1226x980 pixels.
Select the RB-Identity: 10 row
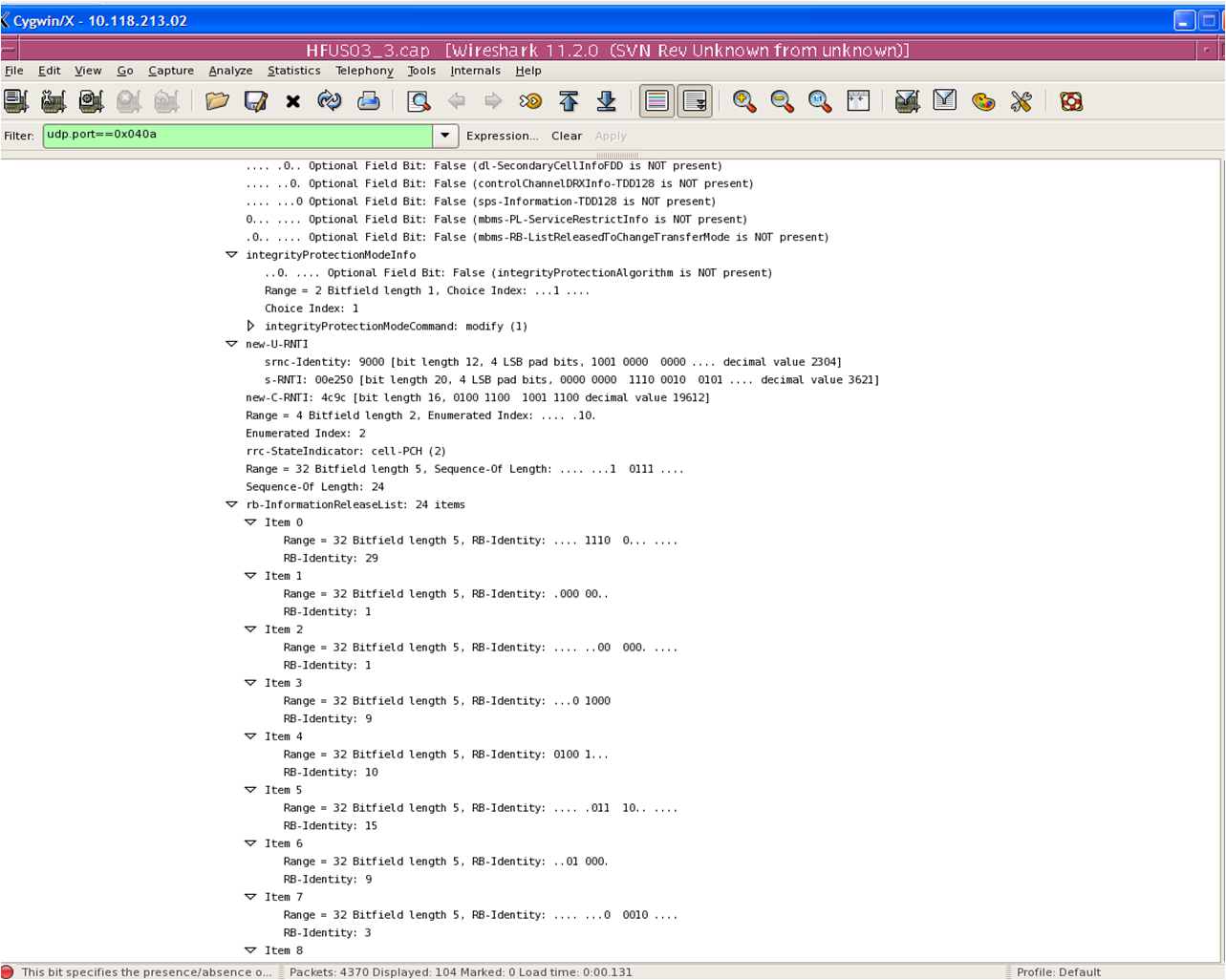(x=331, y=772)
